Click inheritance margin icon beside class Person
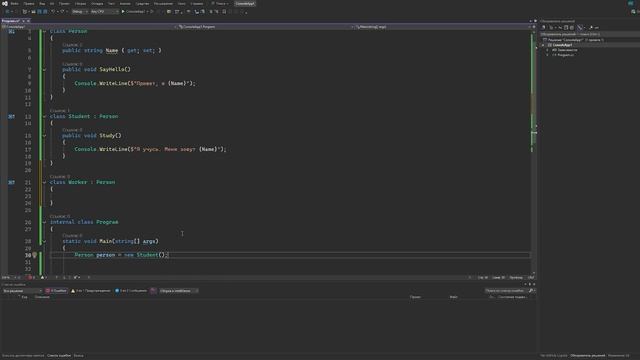Screen dimensions: 640x360 point(11,31)
